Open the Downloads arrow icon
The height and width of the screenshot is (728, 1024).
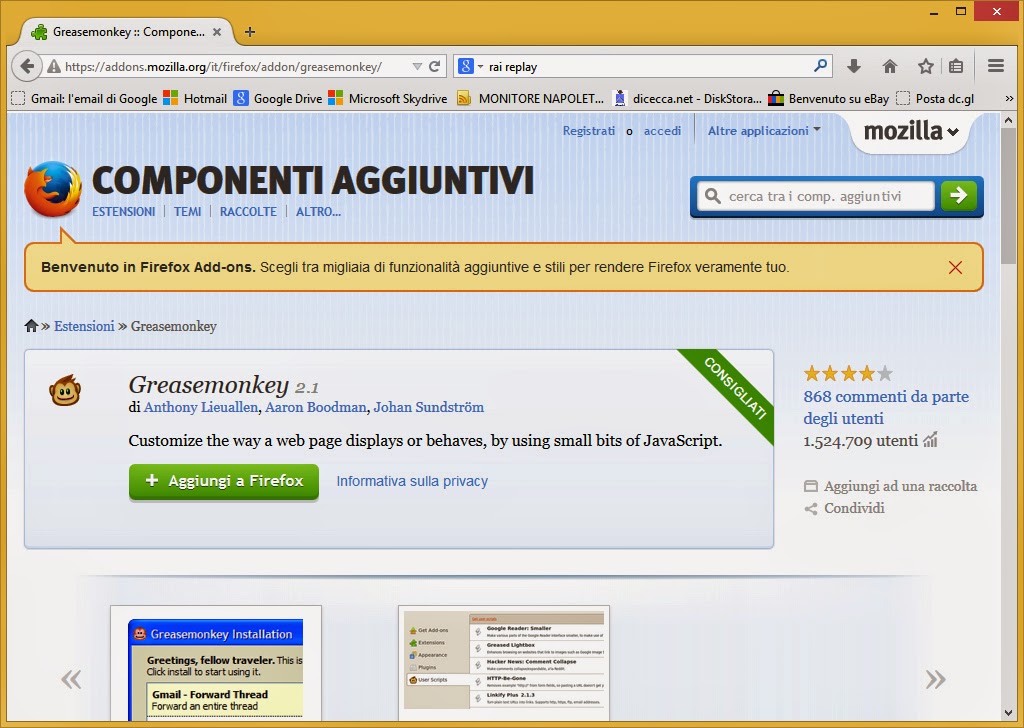click(854, 66)
